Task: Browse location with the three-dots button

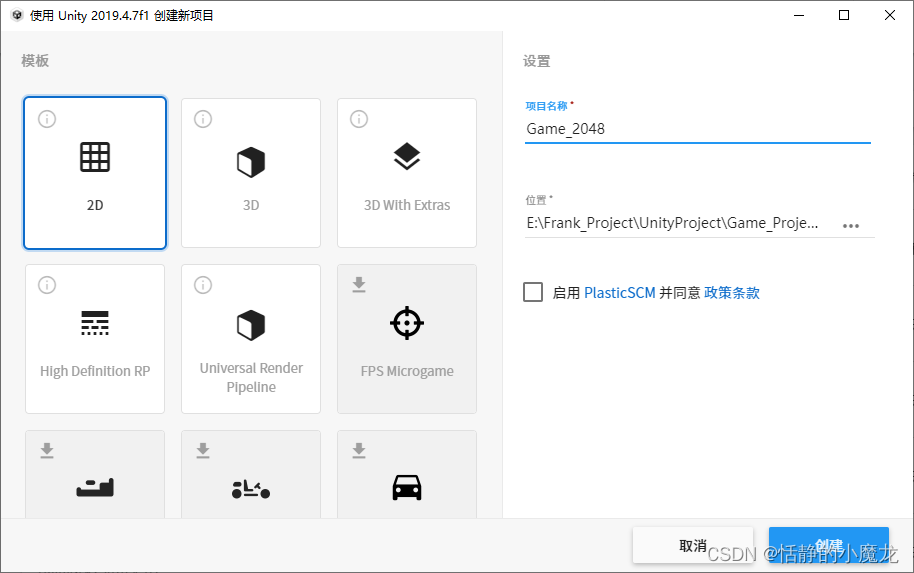Action: pyautogui.click(x=851, y=226)
